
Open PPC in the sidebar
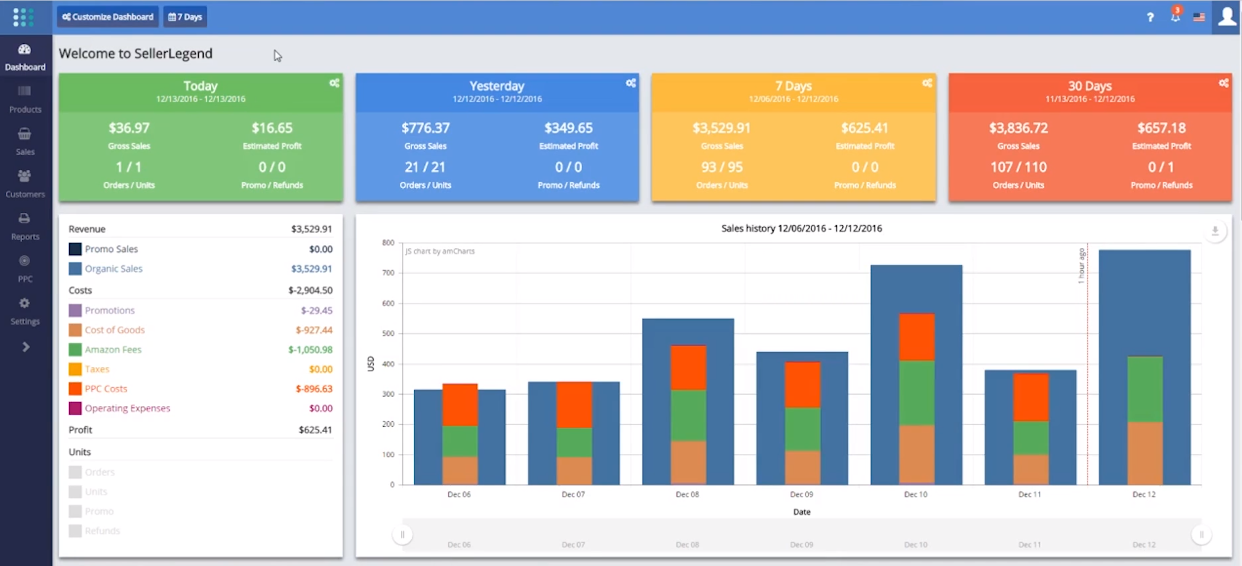pyautogui.click(x=25, y=269)
